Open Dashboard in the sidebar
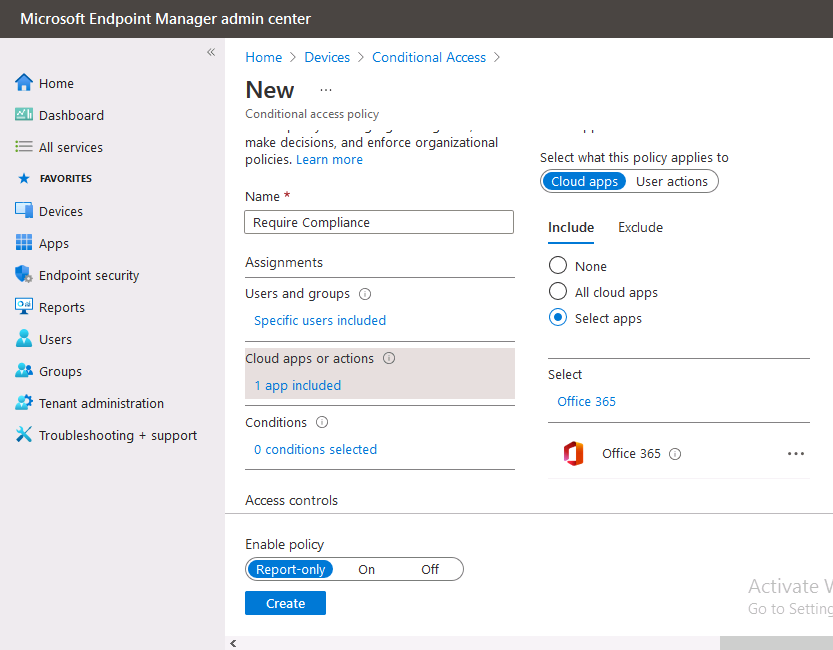The image size is (833, 650). (x=71, y=115)
